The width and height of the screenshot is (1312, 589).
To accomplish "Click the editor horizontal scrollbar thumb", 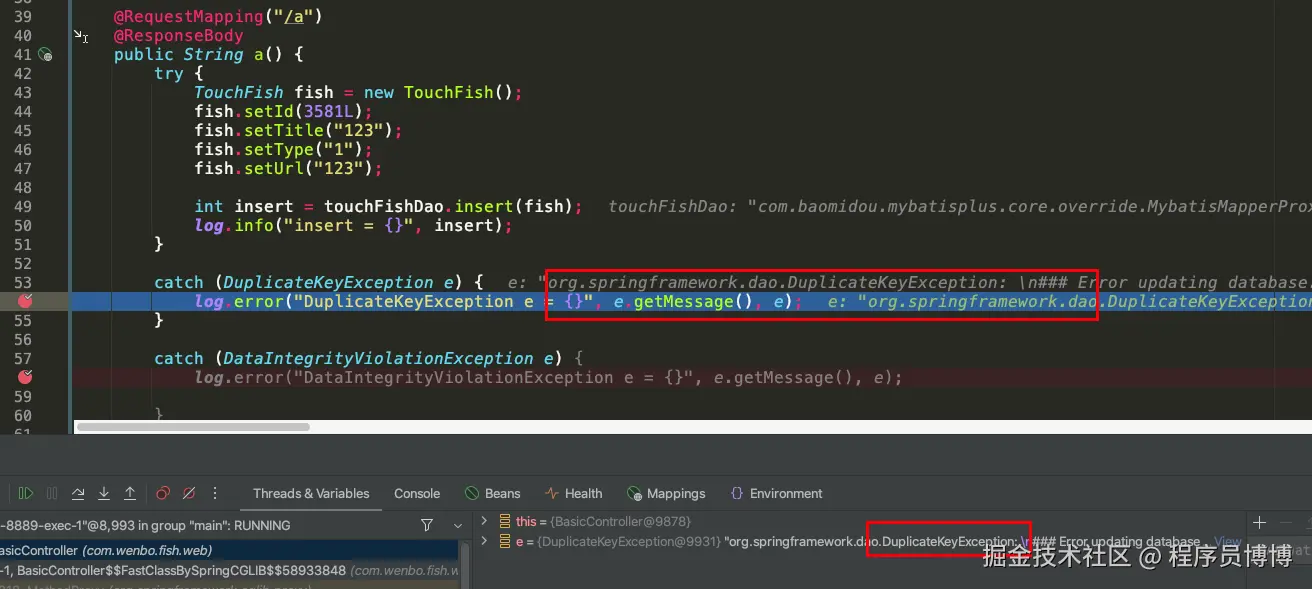I will coord(193,427).
